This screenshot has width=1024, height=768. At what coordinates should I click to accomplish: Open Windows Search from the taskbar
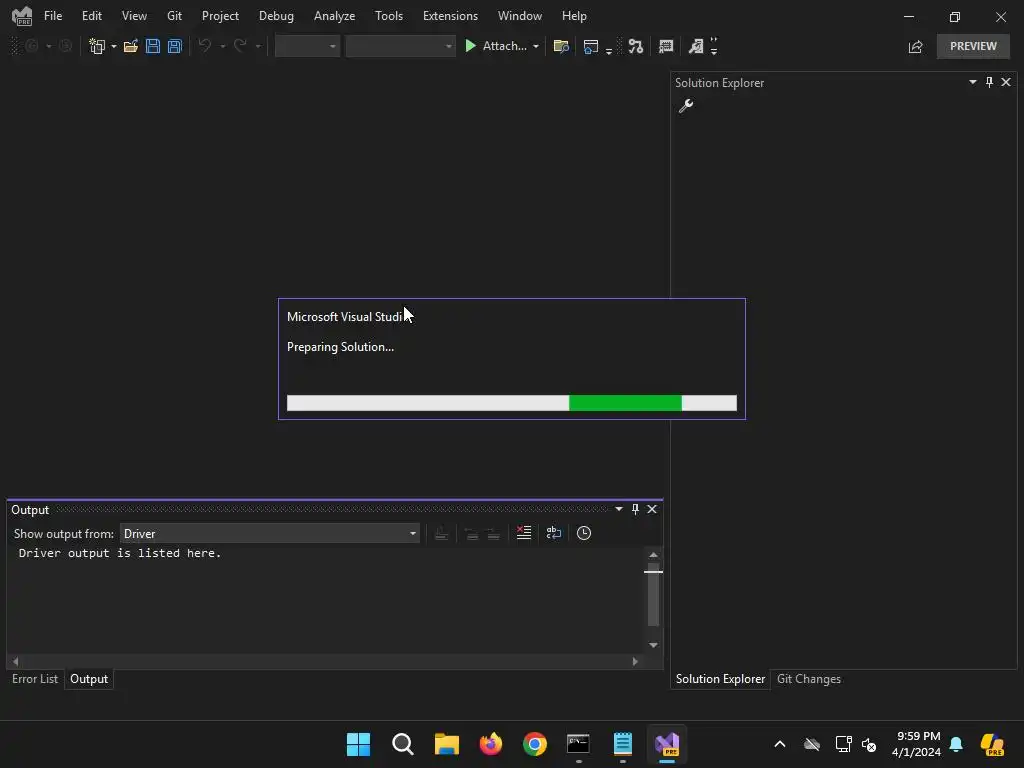pyautogui.click(x=403, y=744)
